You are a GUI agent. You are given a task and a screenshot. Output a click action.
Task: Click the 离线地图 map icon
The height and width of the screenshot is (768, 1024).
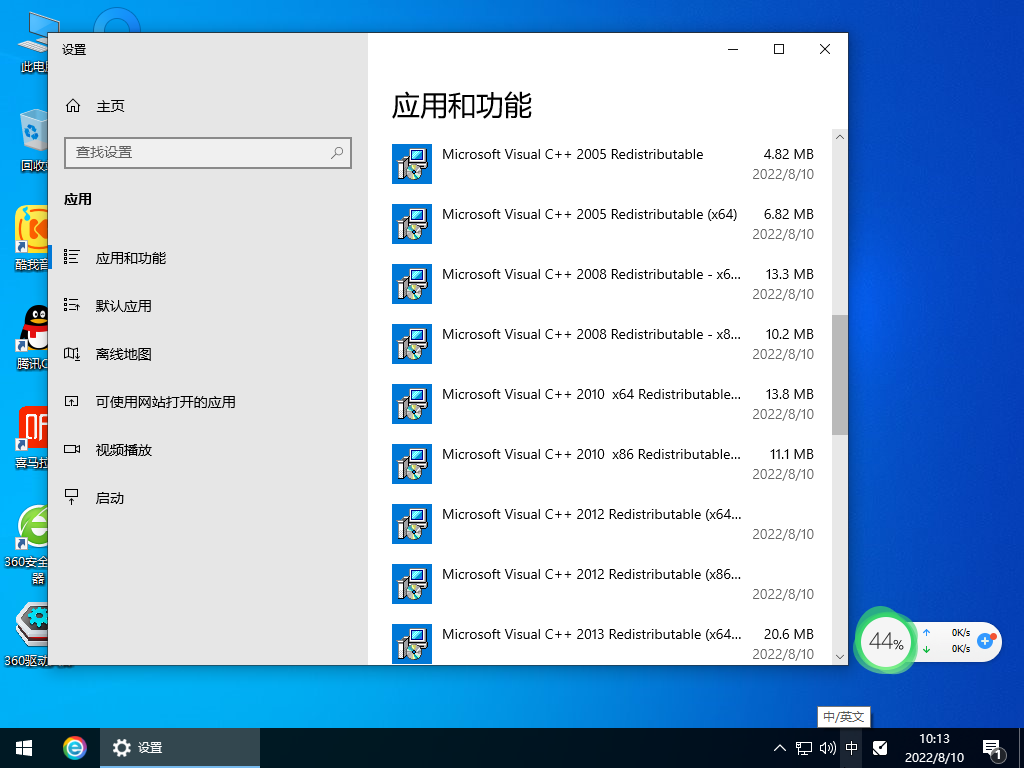pos(72,353)
